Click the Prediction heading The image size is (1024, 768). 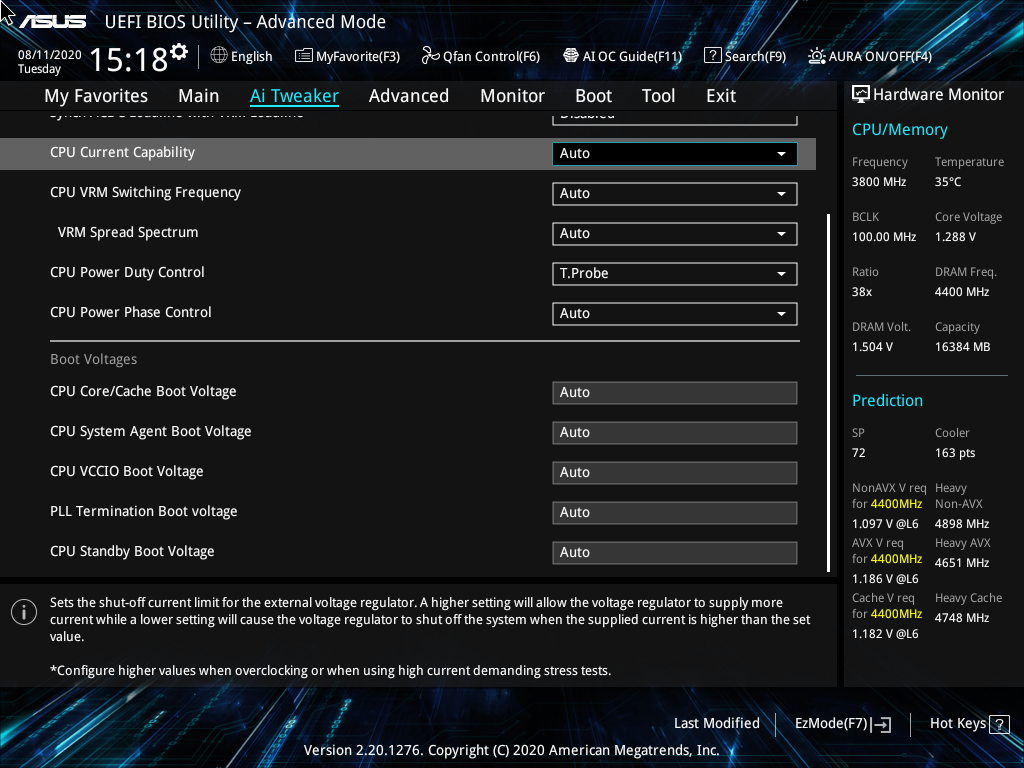pos(887,400)
